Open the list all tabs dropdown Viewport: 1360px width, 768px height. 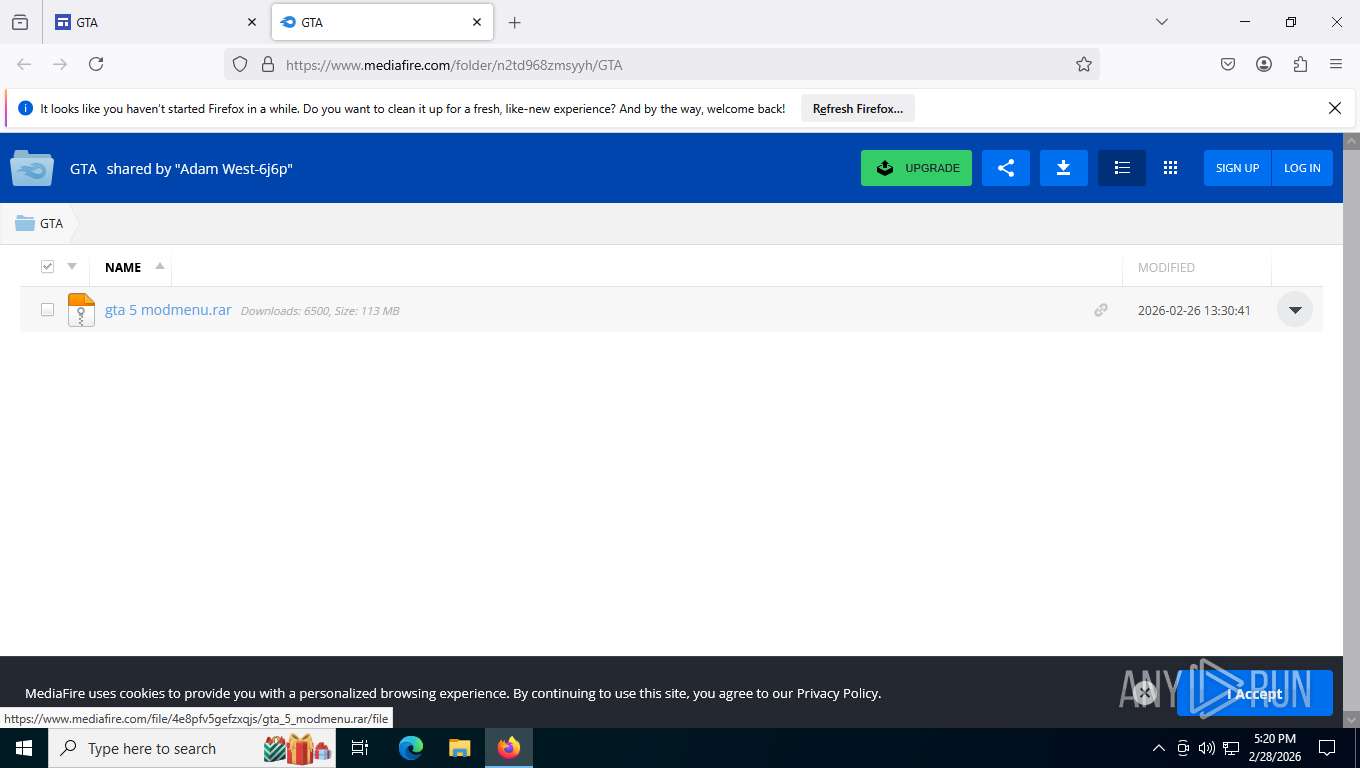tap(1161, 22)
